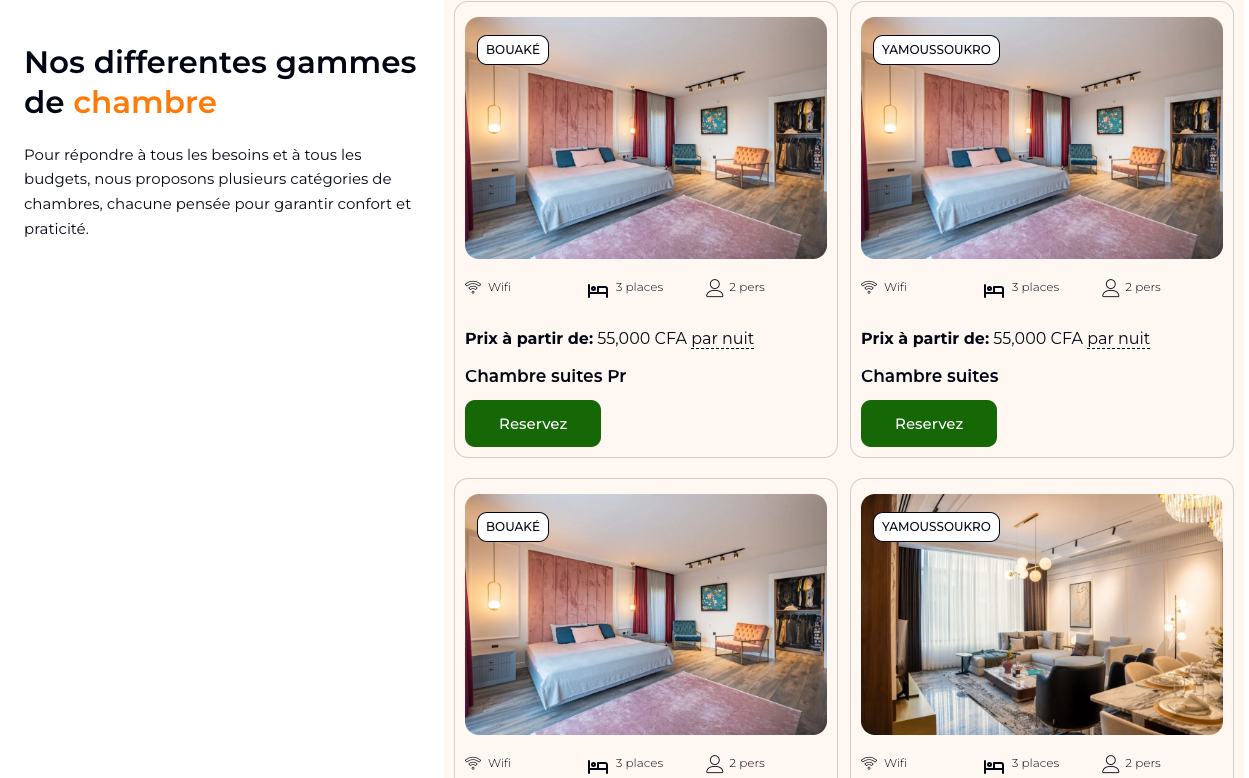The height and width of the screenshot is (778, 1249).
Task: Open the living room suite photo
Action: [1042, 615]
